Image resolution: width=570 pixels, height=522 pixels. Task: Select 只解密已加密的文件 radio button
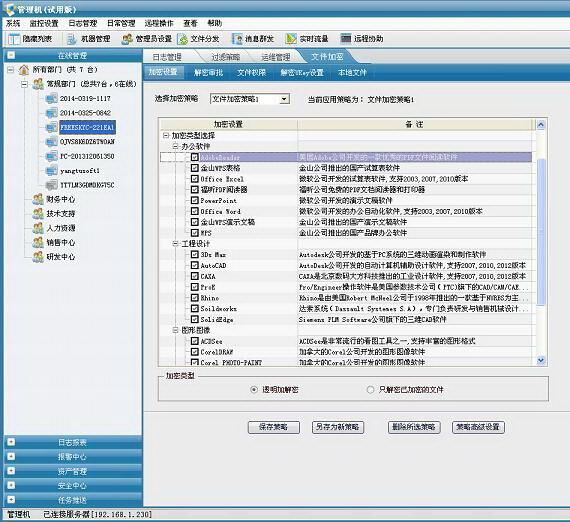pyautogui.click(x=370, y=390)
